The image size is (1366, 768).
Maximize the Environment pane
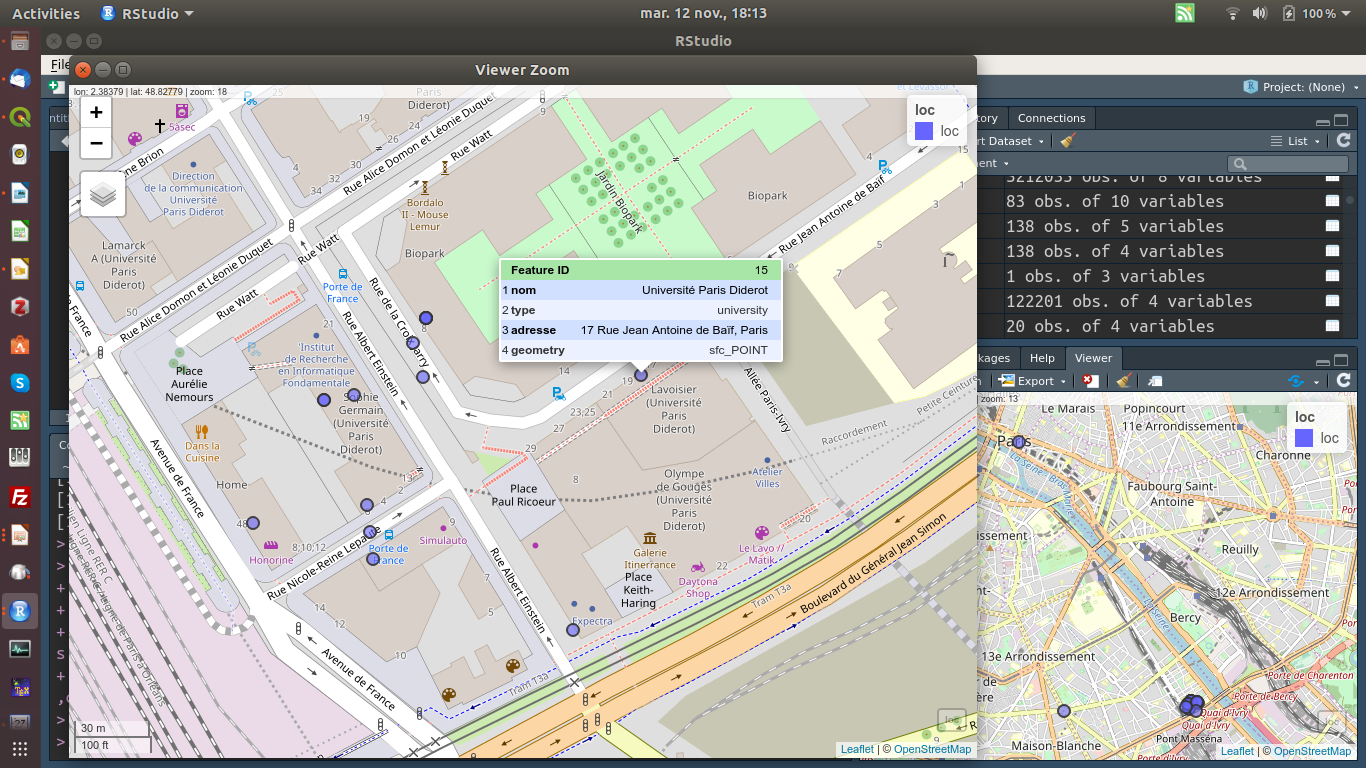point(1342,118)
